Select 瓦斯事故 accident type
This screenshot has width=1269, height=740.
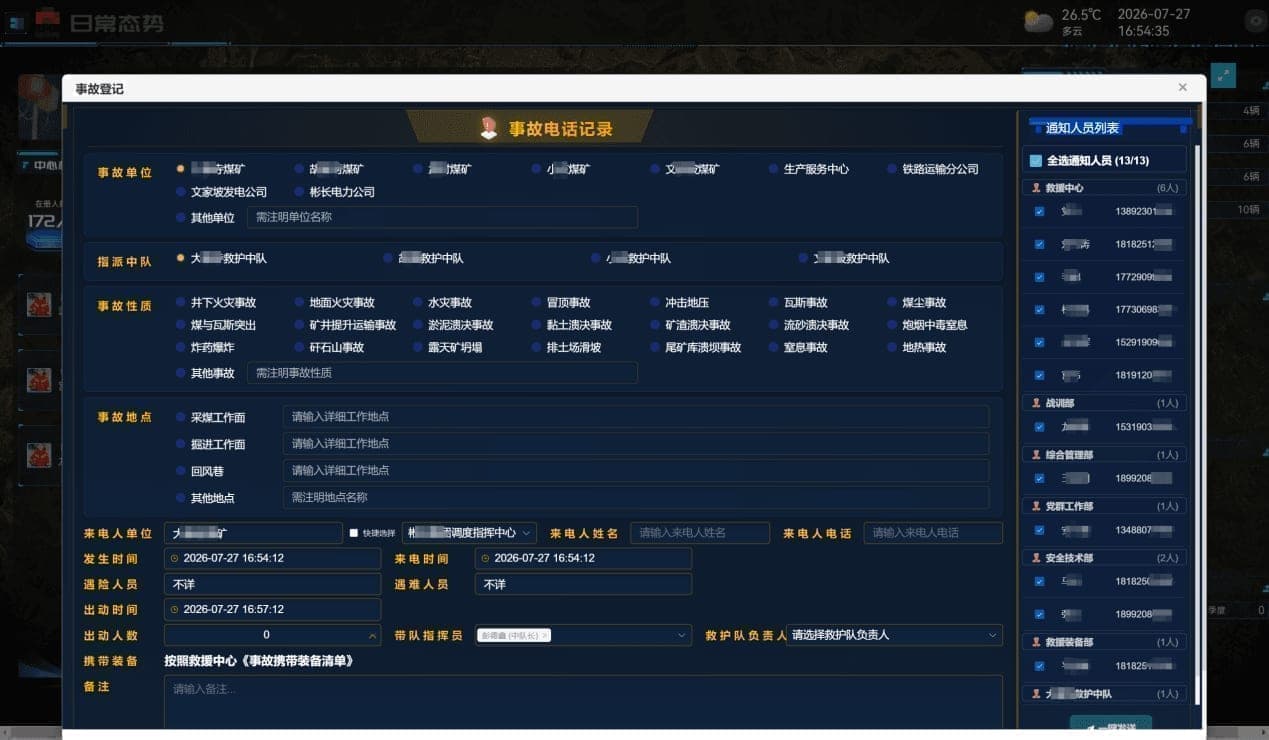[798, 303]
